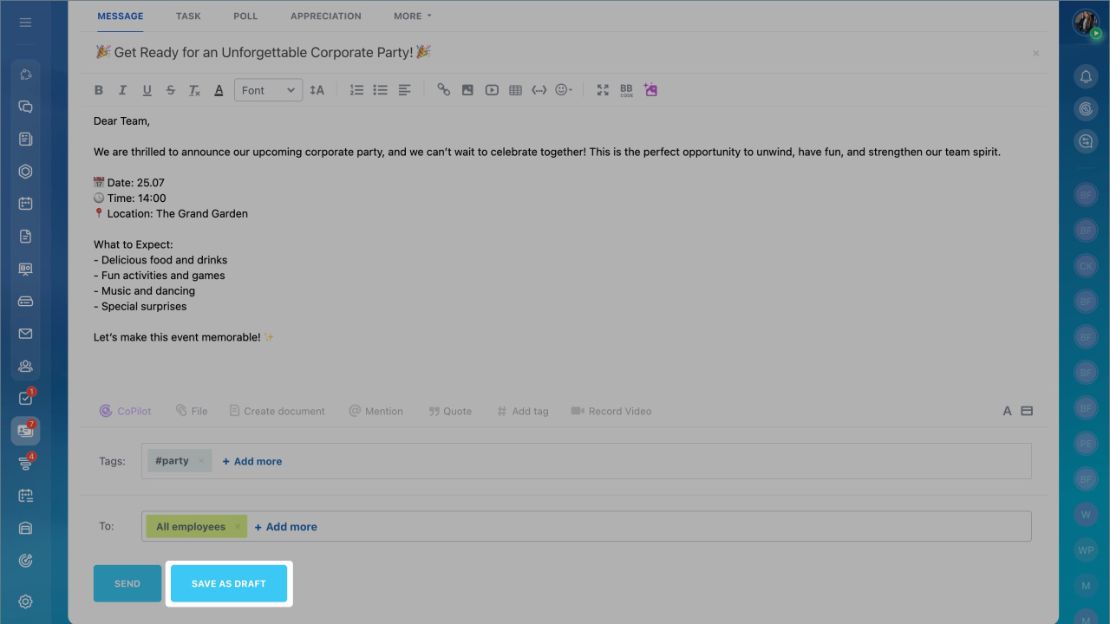Click Create document
Image resolution: width=1110 pixels, height=624 pixels.
(x=277, y=411)
